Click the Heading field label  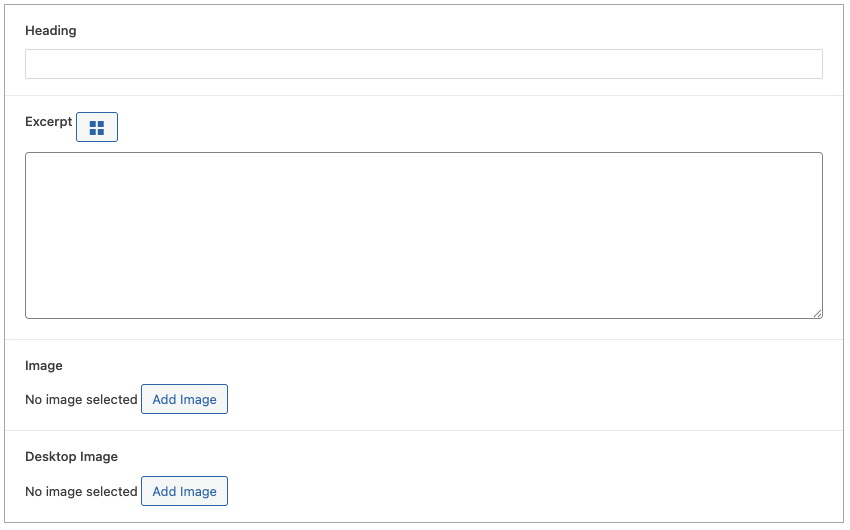[x=51, y=30]
